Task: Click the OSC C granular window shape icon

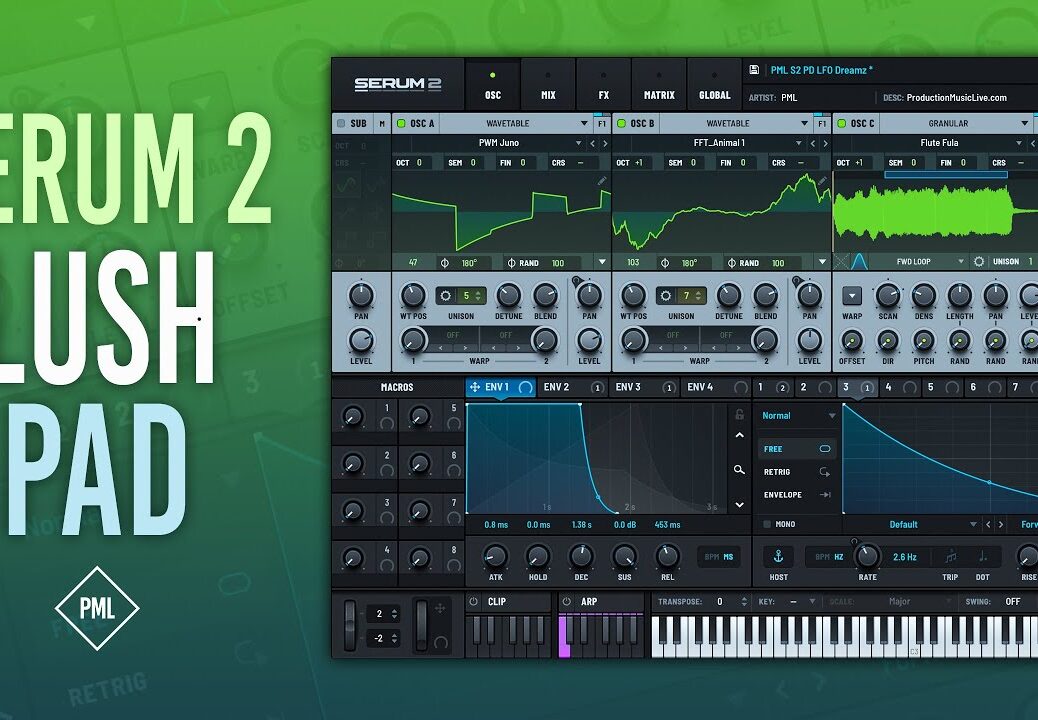Action: tap(859, 261)
